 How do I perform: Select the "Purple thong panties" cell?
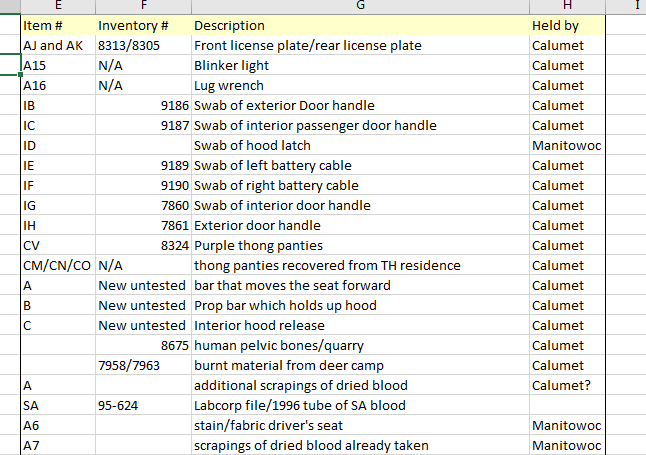click(258, 245)
